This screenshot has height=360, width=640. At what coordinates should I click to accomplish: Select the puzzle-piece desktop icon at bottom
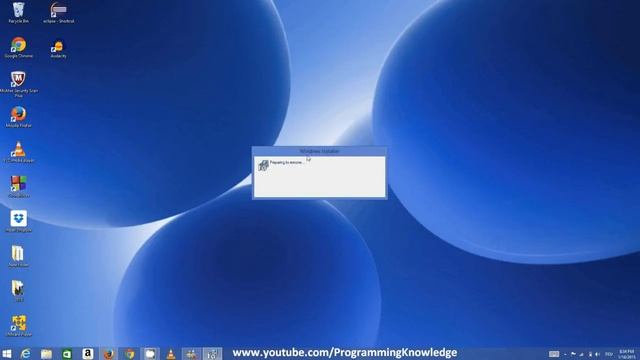click(18, 326)
